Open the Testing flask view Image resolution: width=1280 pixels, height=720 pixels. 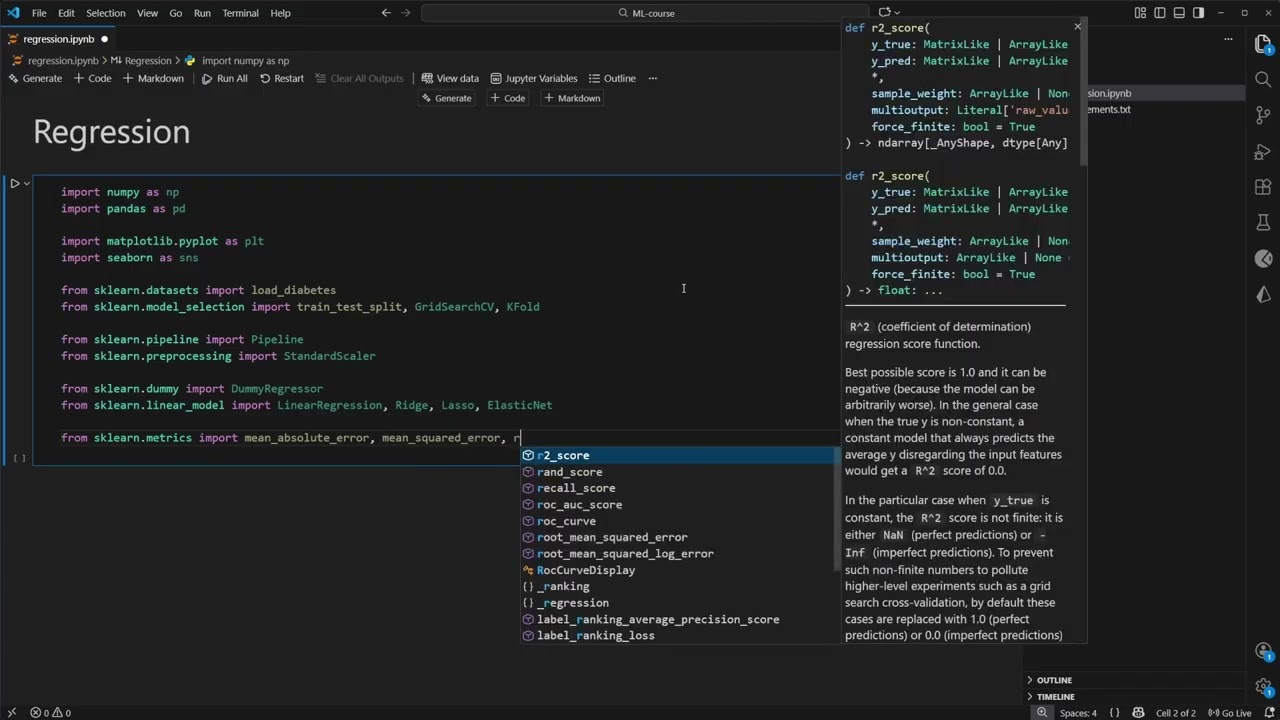tap(1263, 223)
